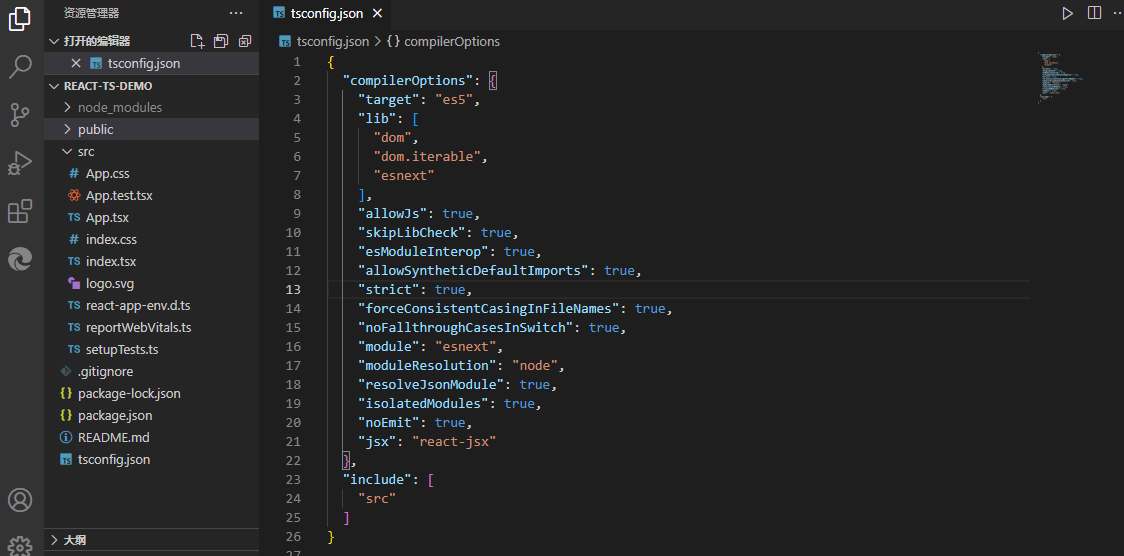Open react-app-env.d.ts in the file tree
This screenshot has height=556, width=1124.
(x=138, y=305)
